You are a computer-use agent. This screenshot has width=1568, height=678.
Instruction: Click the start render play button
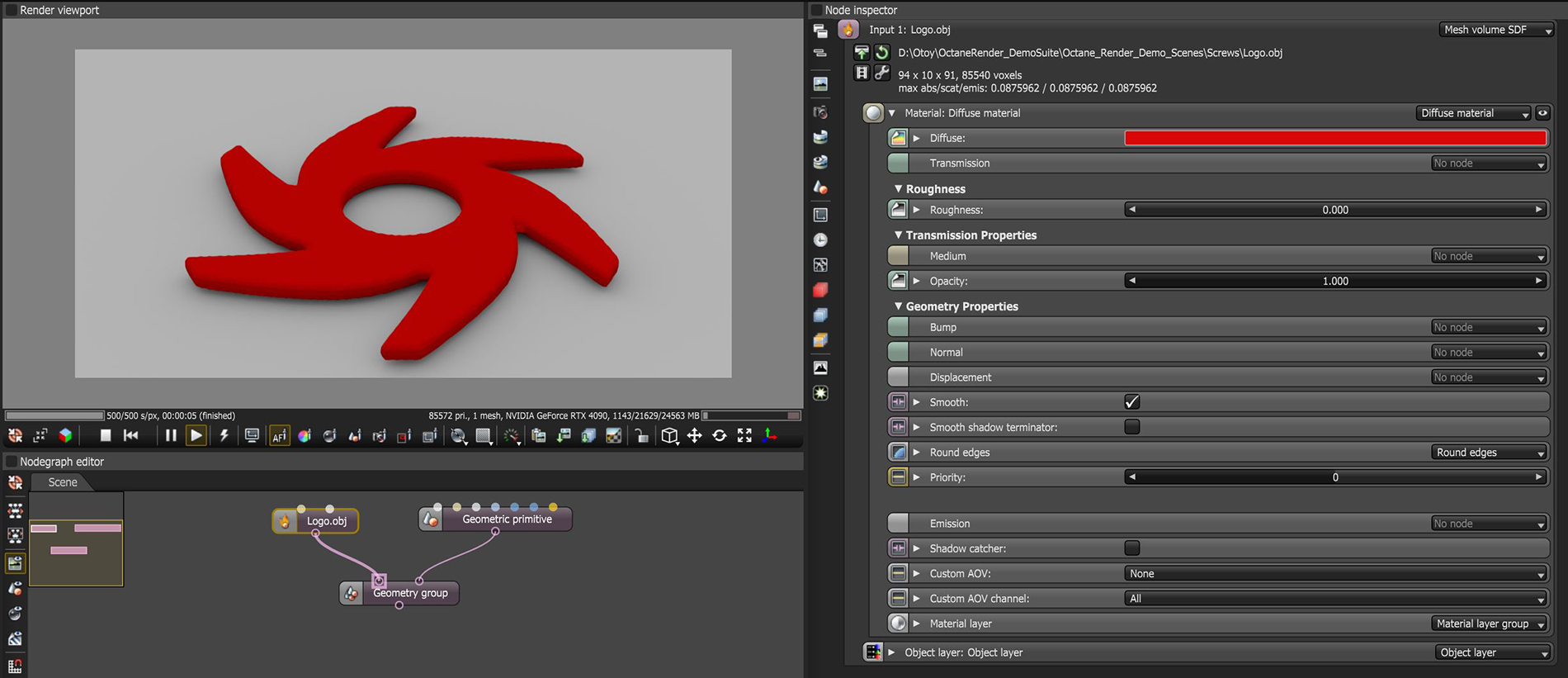tap(196, 435)
